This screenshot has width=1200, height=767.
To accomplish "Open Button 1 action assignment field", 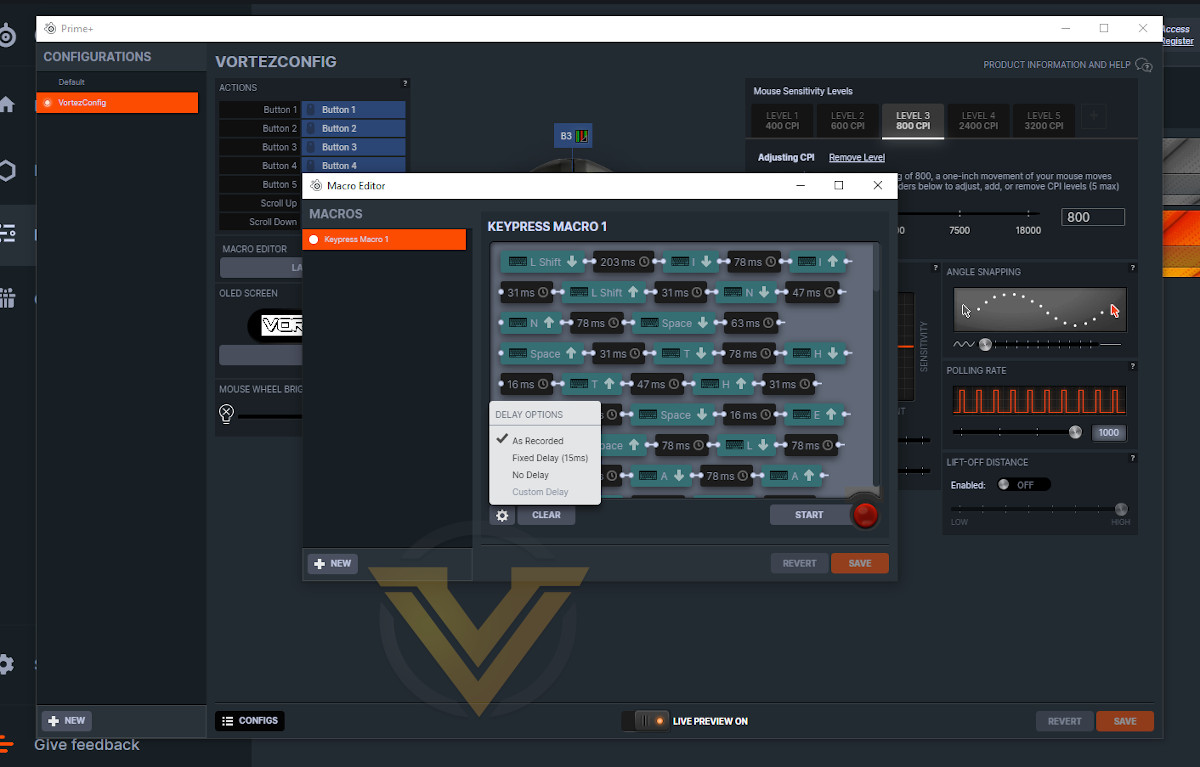I will [354, 110].
